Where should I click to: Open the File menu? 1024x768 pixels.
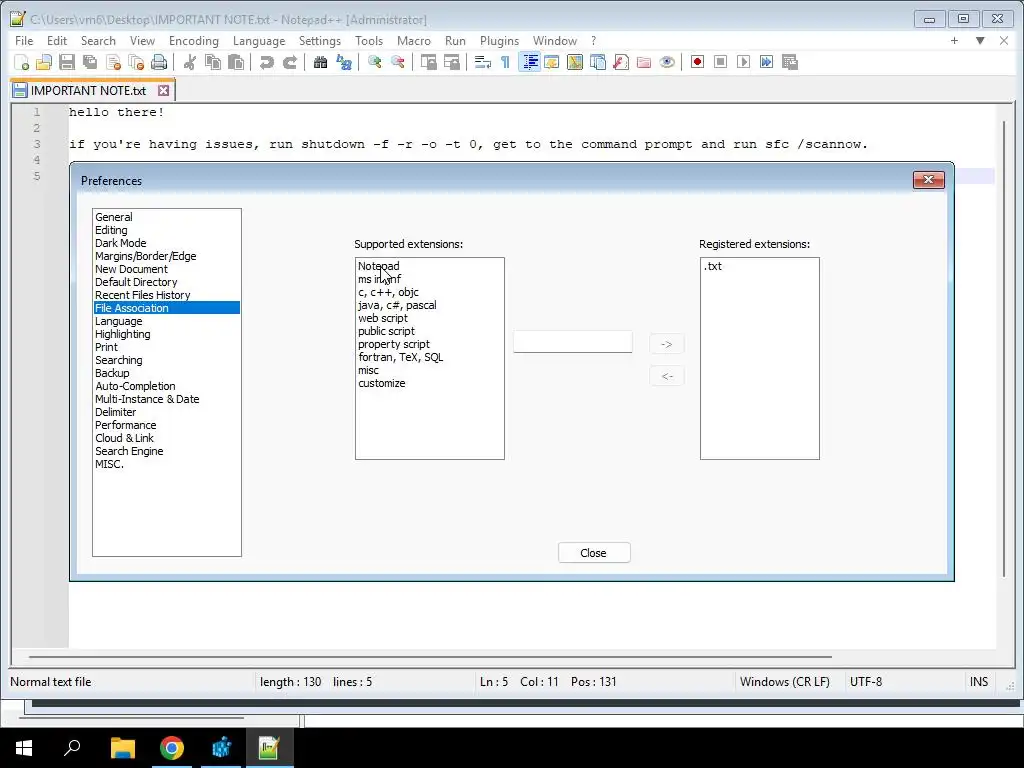tap(24, 40)
